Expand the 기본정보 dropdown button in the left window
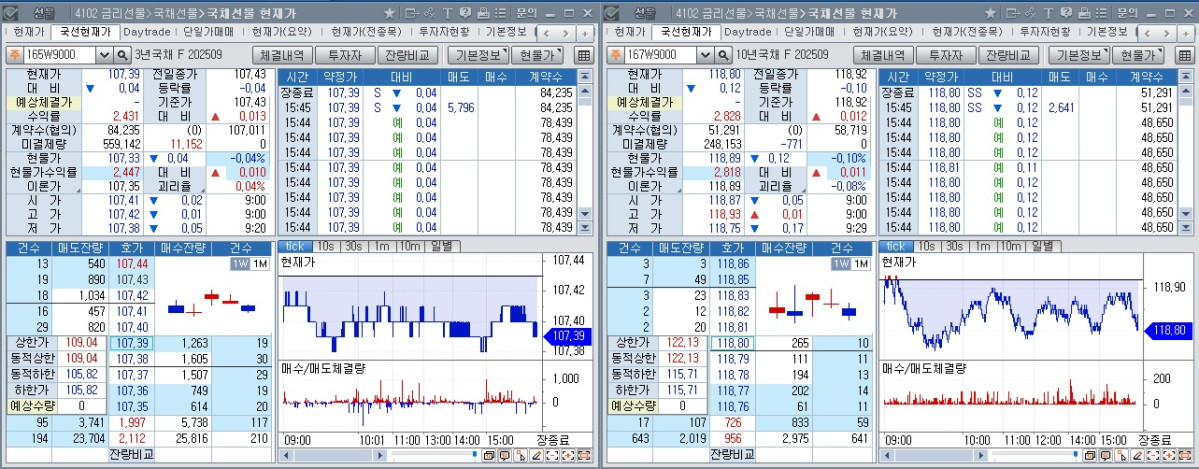This screenshot has height=469, width=1199. click(x=478, y=55)
